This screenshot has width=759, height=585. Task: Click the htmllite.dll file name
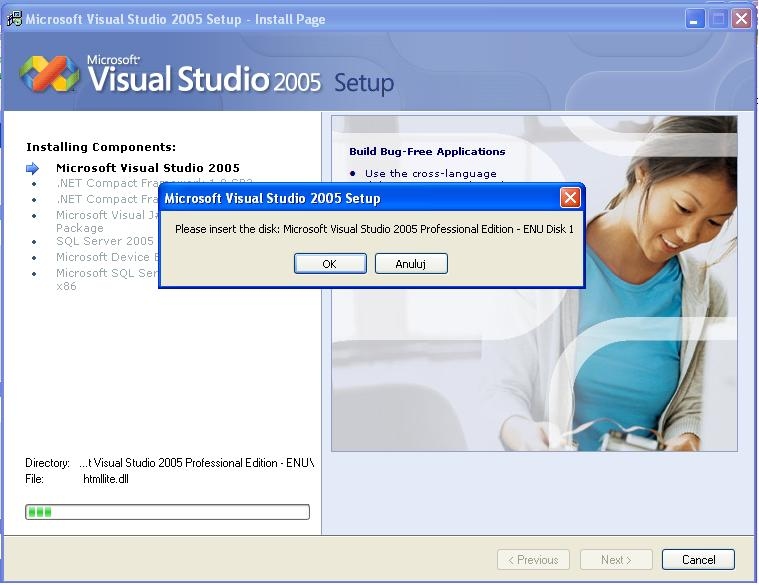106,479
